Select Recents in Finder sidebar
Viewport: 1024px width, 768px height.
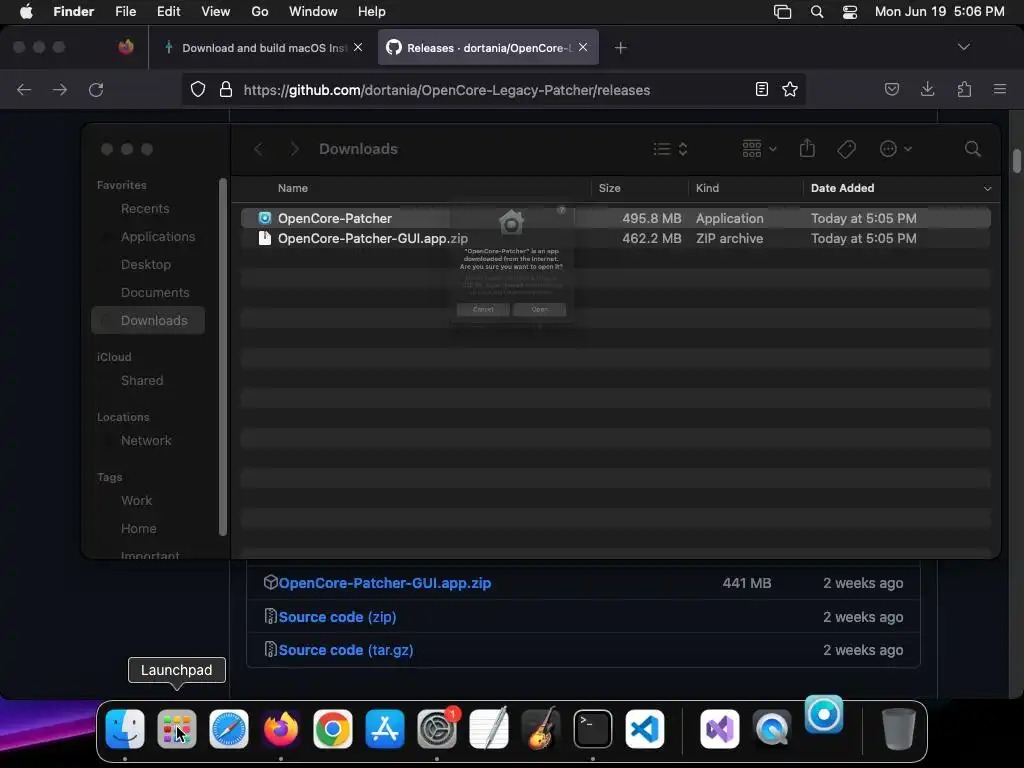pyautogui.click(x=145, y=208)
